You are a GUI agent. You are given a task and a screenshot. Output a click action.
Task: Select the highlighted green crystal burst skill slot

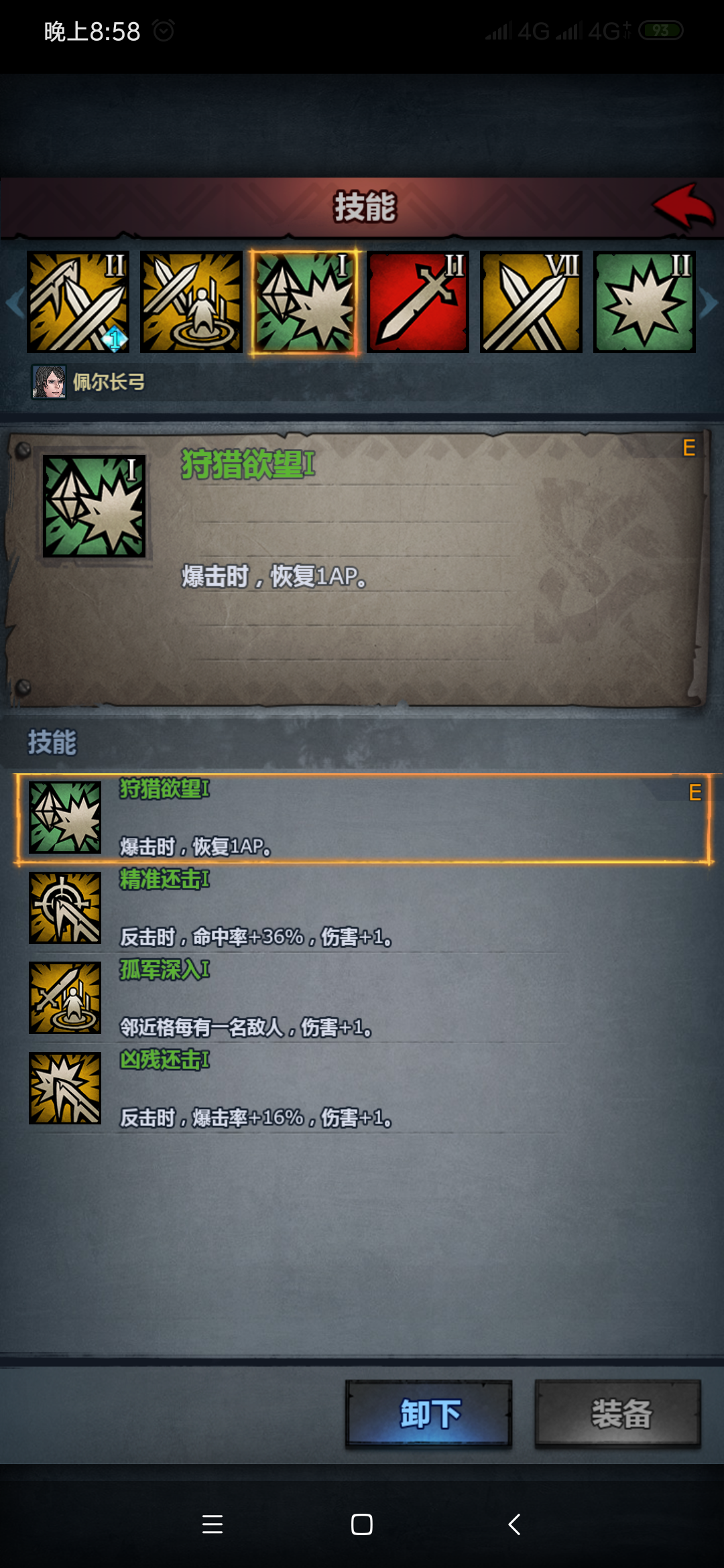(x=305, y=302)
